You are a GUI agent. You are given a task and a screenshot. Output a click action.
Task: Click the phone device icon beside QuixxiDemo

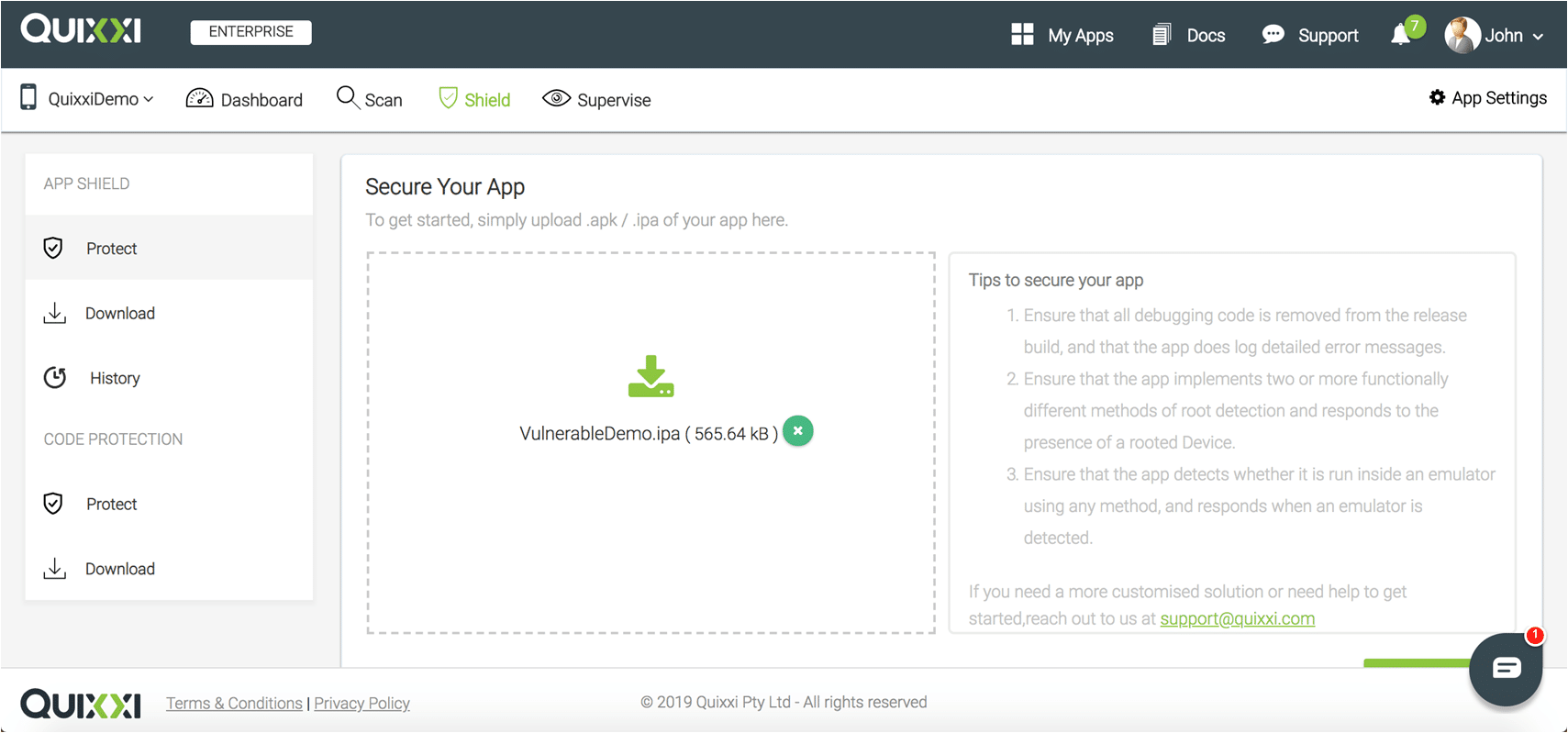(x=29, y=97)
